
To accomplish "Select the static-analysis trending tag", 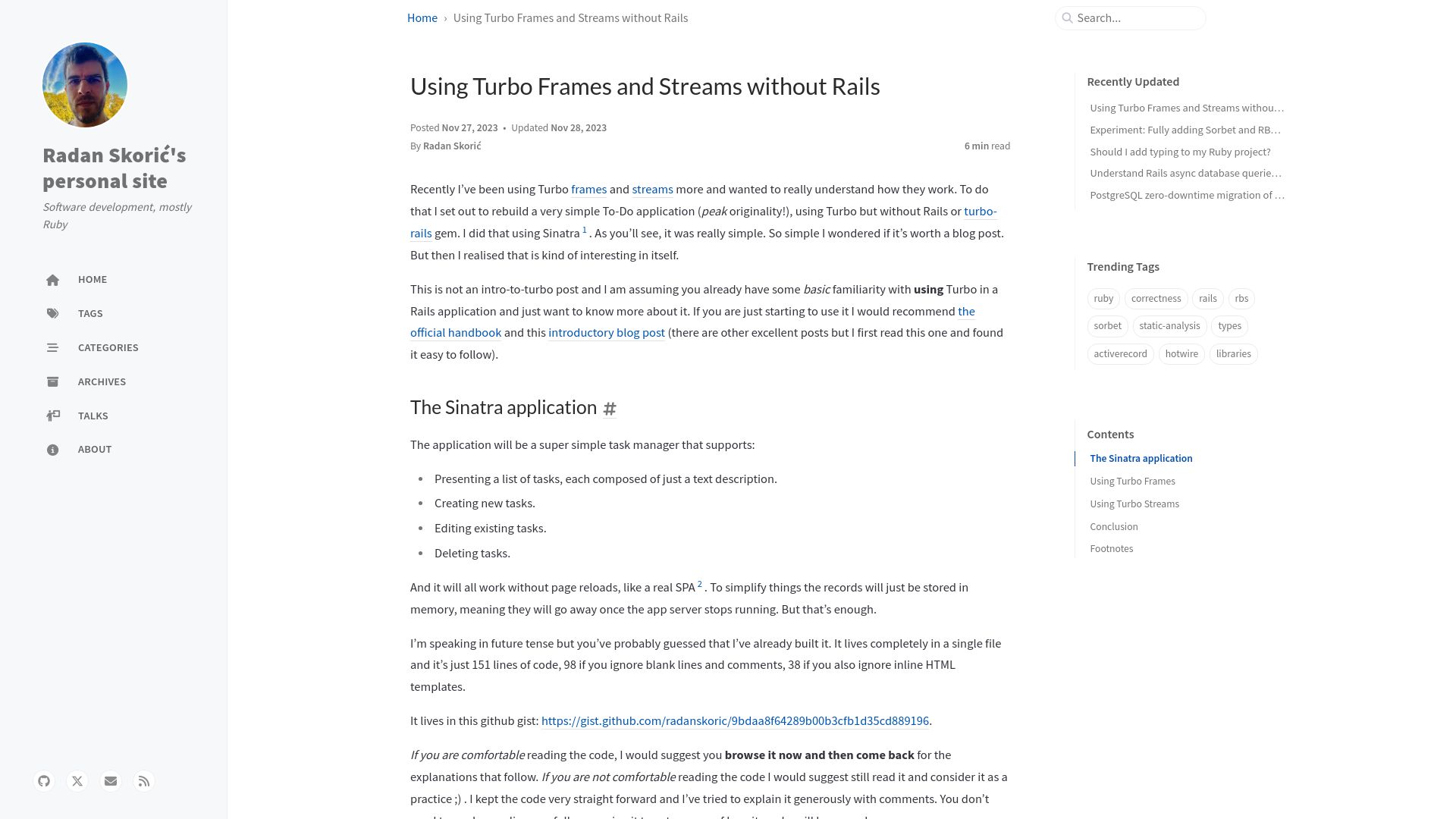I will coord(1169,326).
